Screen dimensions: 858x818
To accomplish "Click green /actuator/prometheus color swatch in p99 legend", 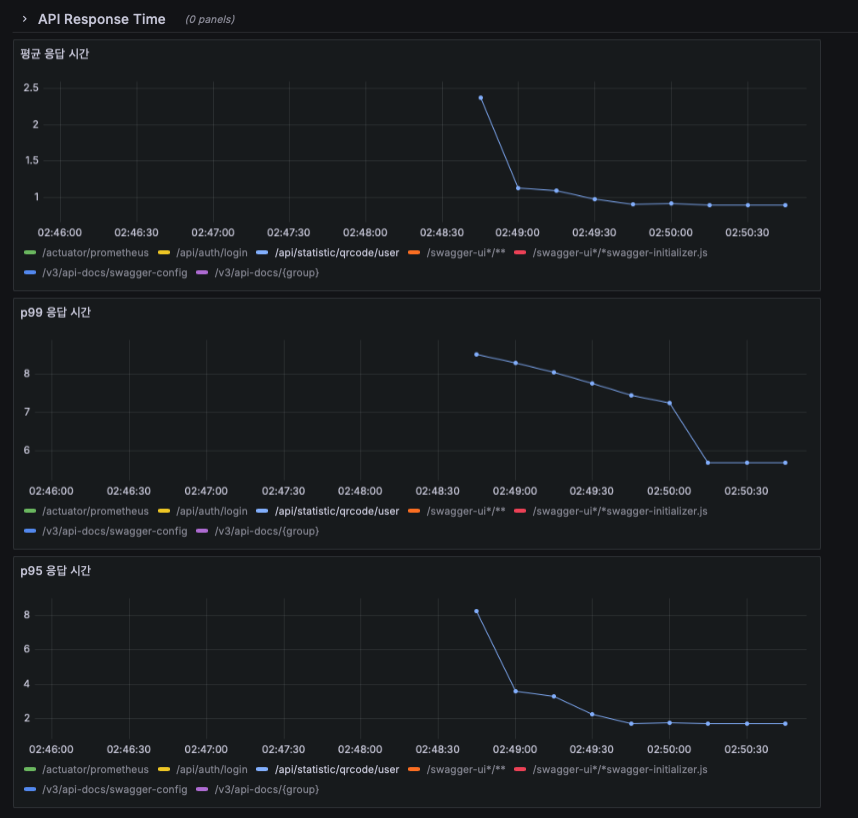I will (x=30, y=511).
